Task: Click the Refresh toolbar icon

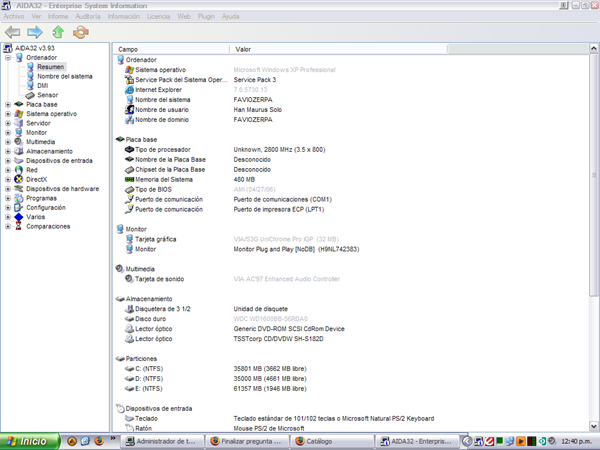Action: pos(81,32)
